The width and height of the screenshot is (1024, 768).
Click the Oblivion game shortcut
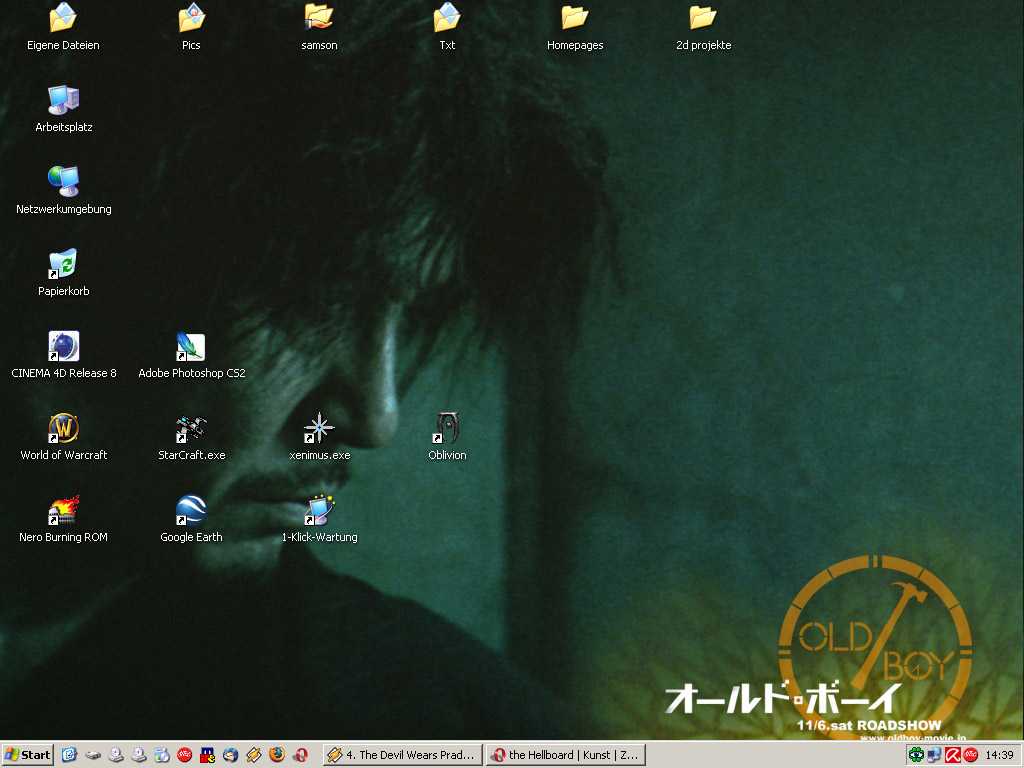[x=447, y=429]
